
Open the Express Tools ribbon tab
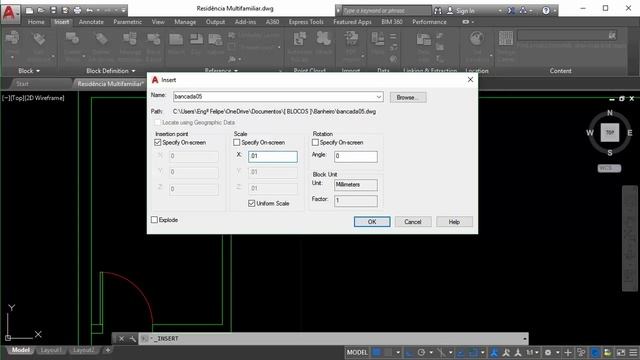pyautogui.click(x=306, y=22)
